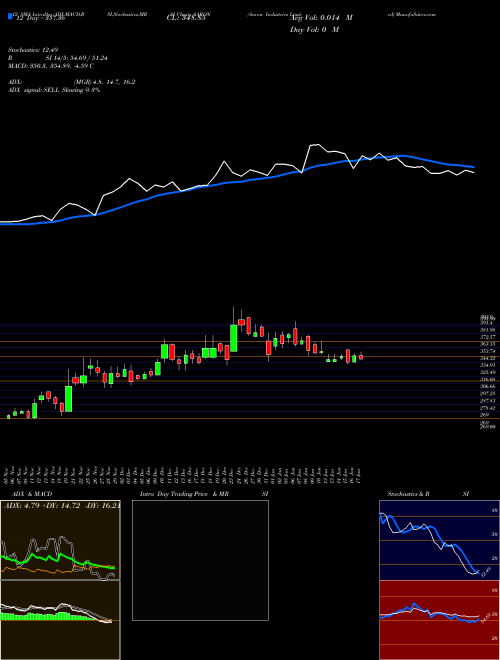Click the "Intra Day Trading Price & MR" title

pos(185,494)
